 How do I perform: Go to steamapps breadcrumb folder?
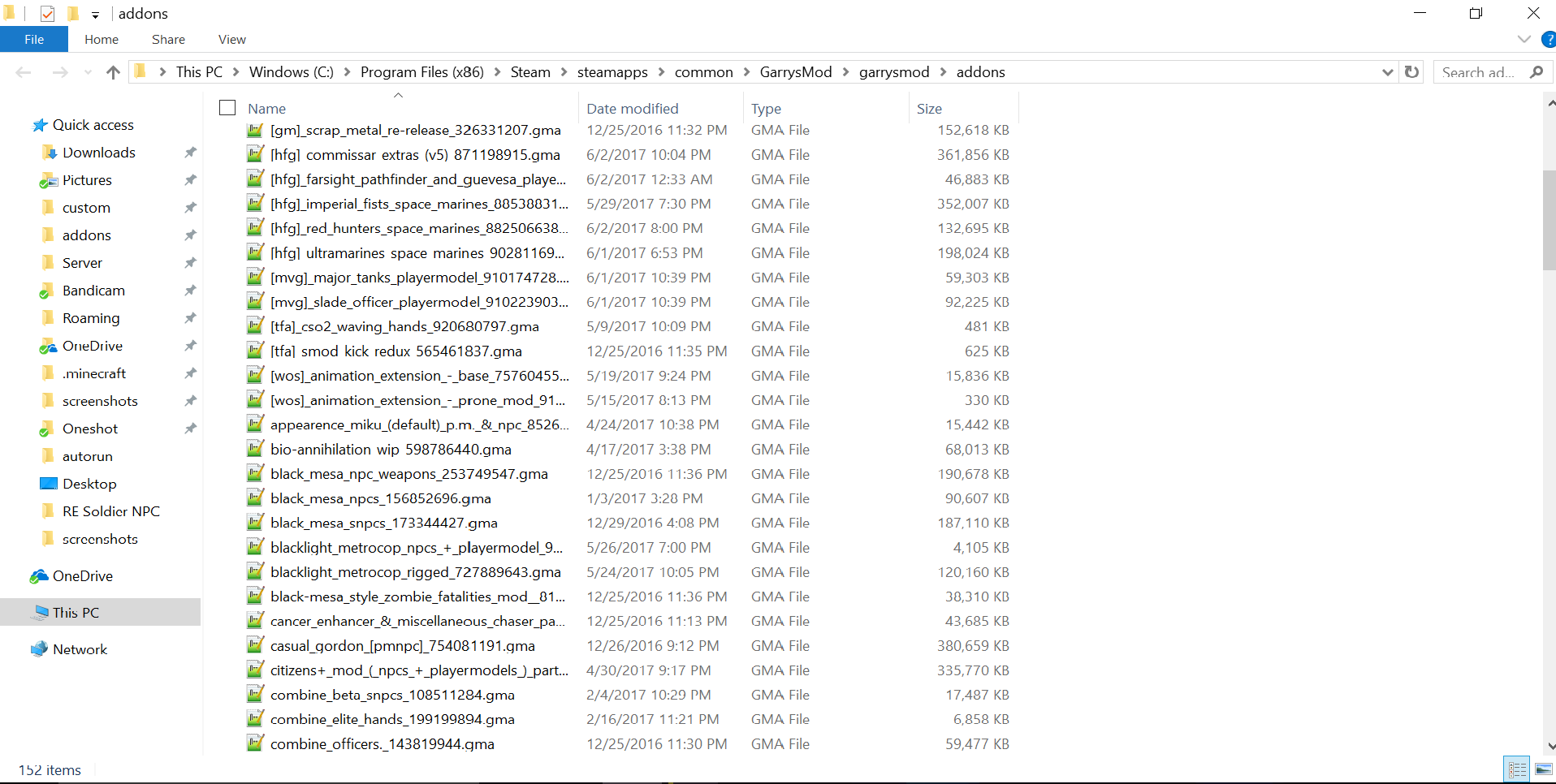(612, 72)
